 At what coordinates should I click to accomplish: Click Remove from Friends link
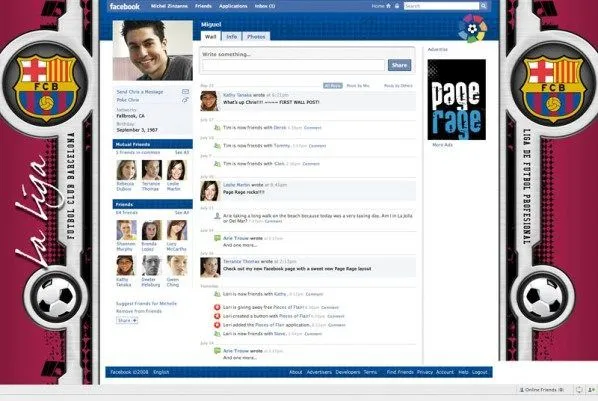(x=139, y=311)
